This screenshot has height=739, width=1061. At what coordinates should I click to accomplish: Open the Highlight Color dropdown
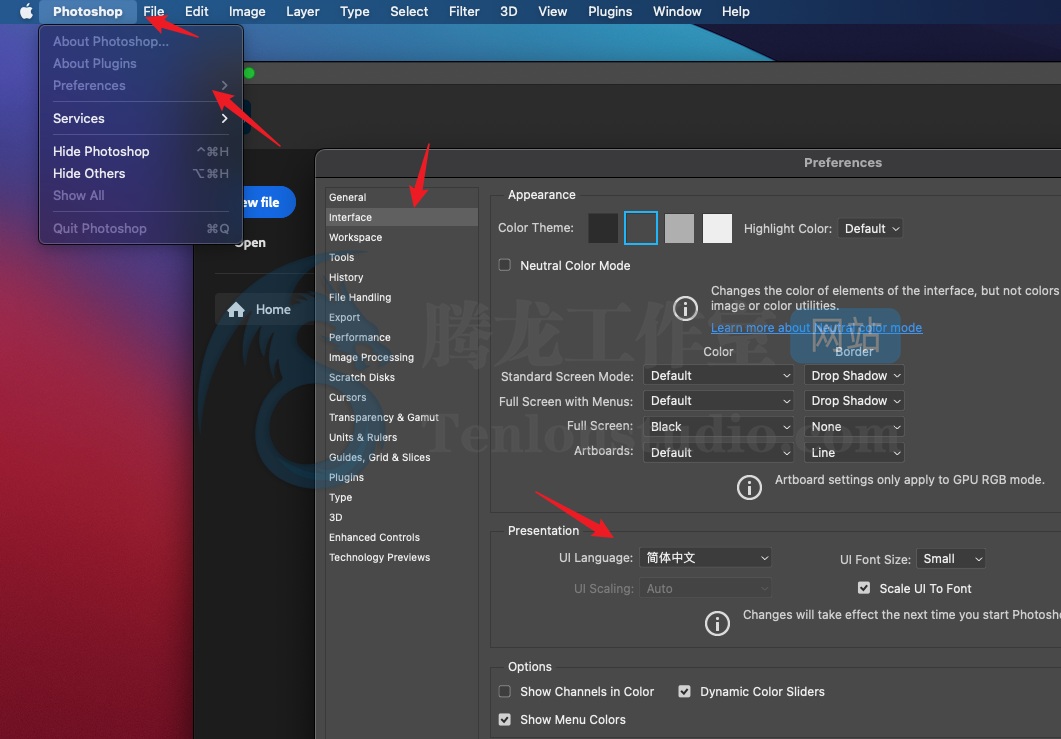tap(870, 229)
